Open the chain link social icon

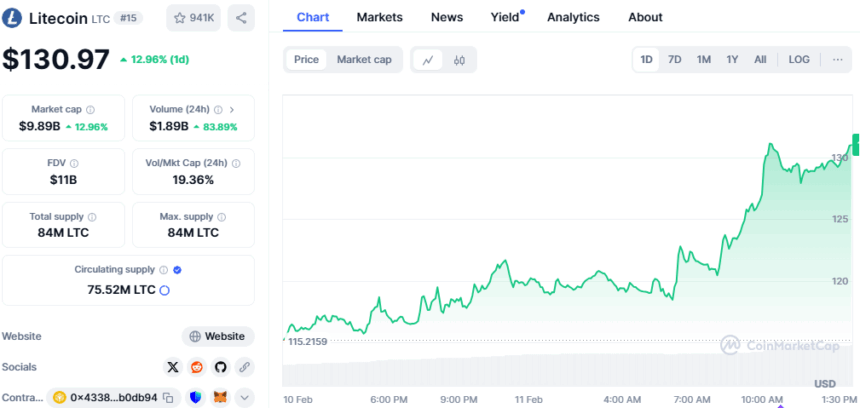click(x=245, y=367)
